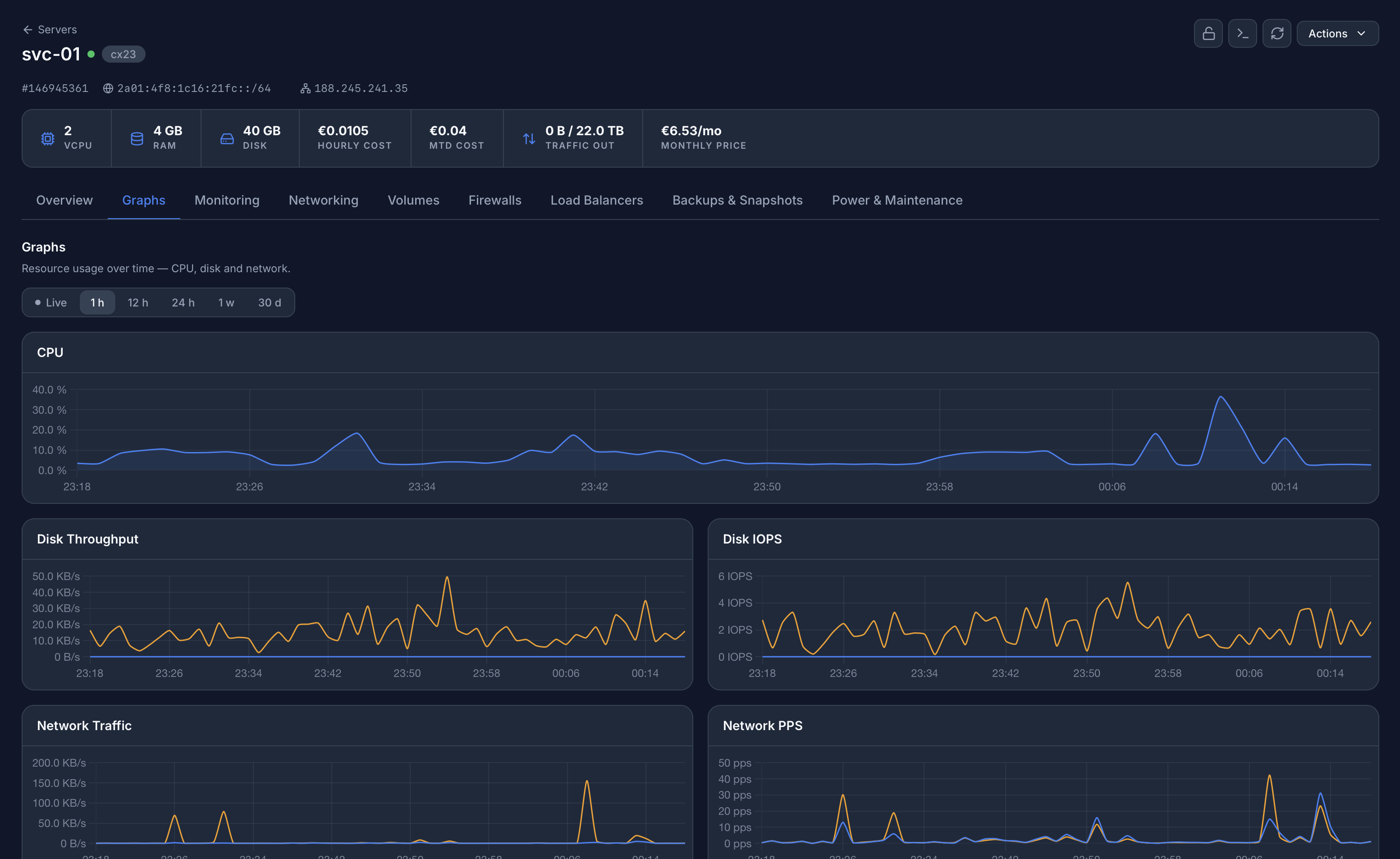Click the Network PPS graph title
This screenshot has width=1400, height=859.
[x=763, y=726]
